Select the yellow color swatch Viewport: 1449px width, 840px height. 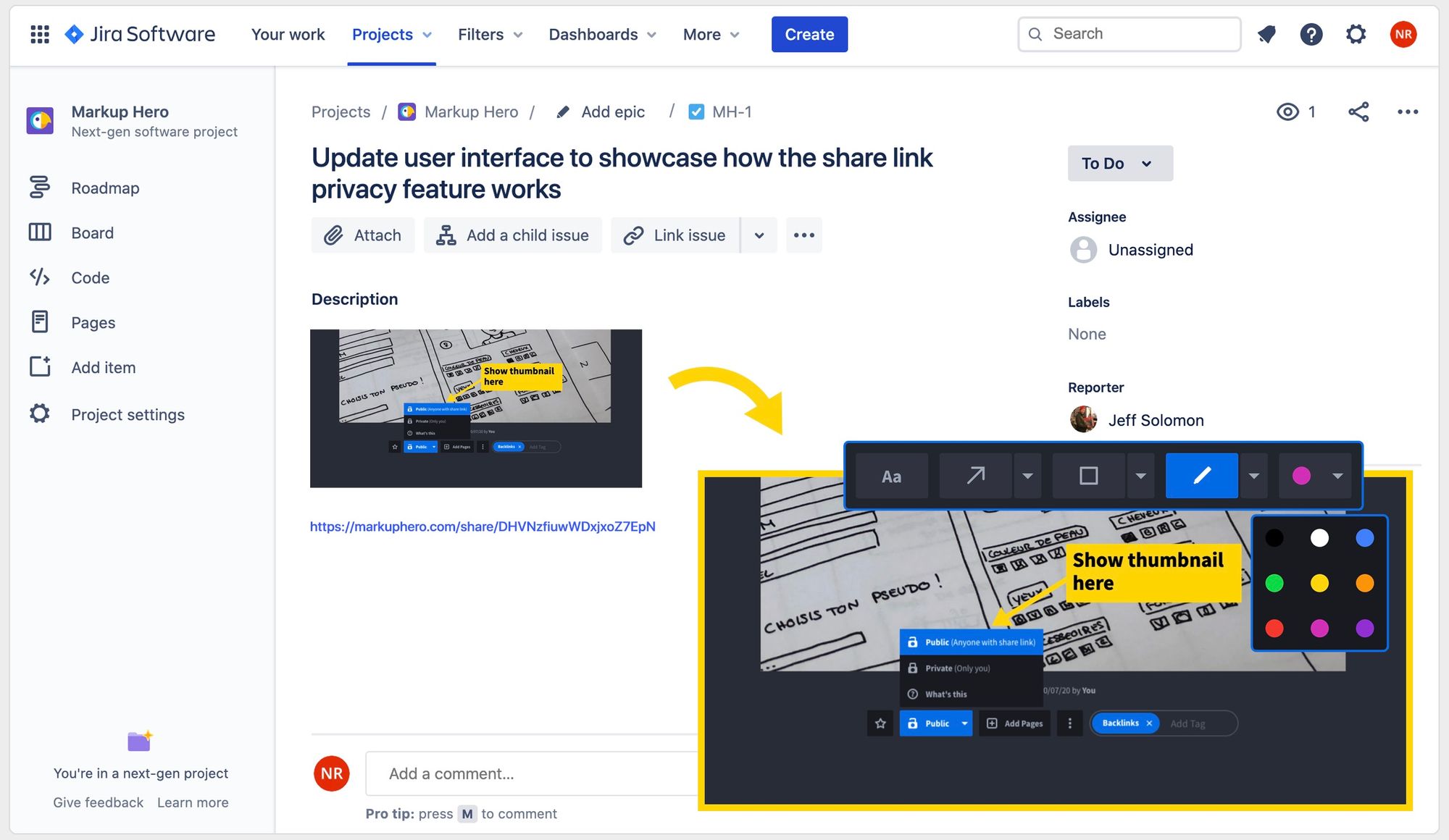tap(1320, 583)
